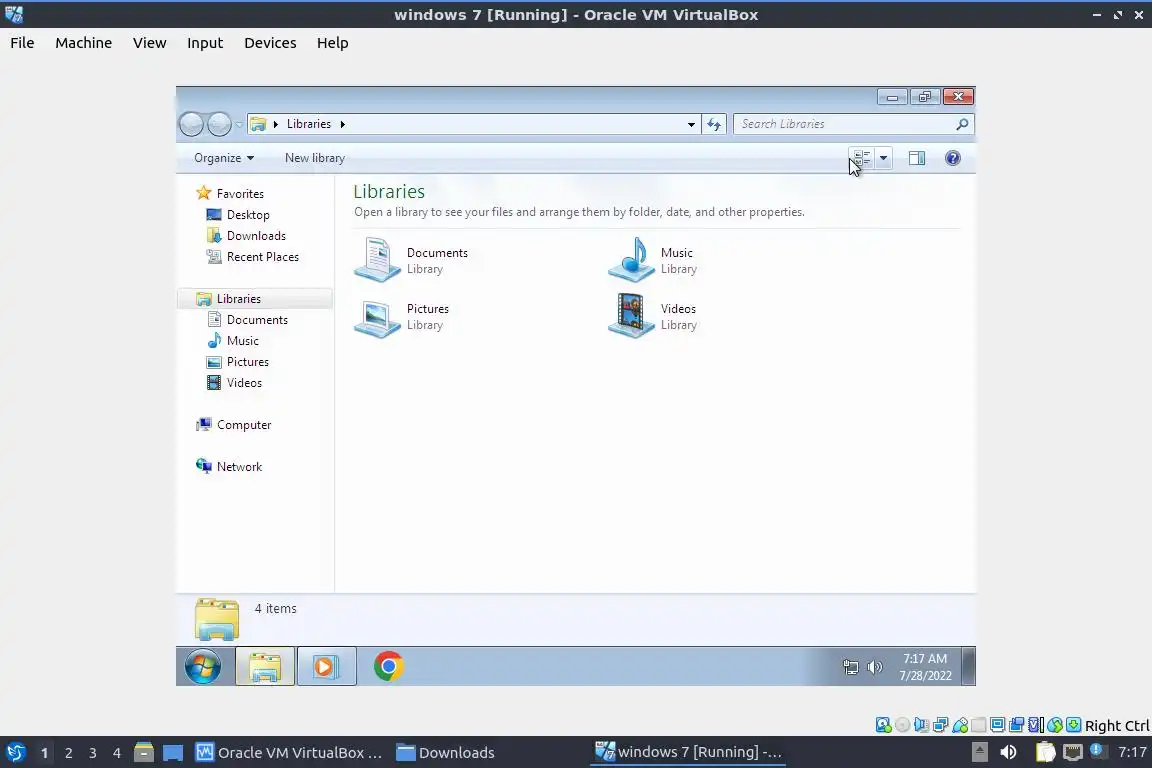Viewport: 1152px width, 768px height.
Task: Toggle the Explorer preview pane
Action: click(917, 158)
